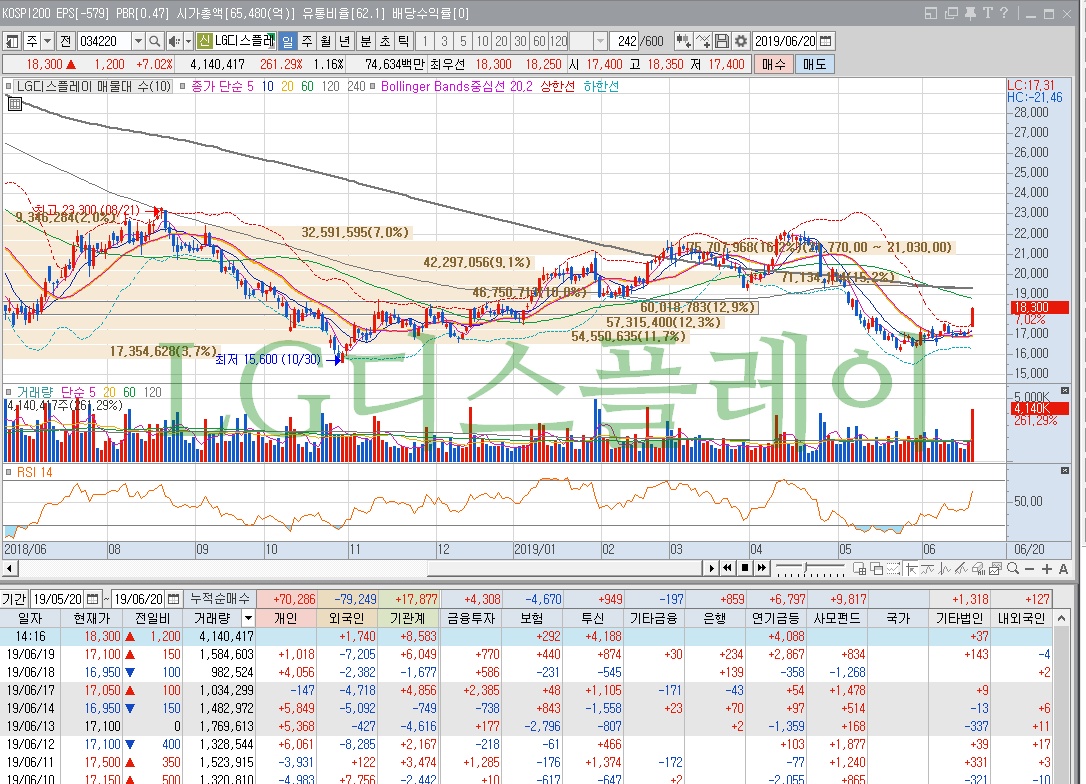Click the 외국인 column header
Image resolution: width=1086 pixels, height=784 pixels.
[x=346, y=618]
